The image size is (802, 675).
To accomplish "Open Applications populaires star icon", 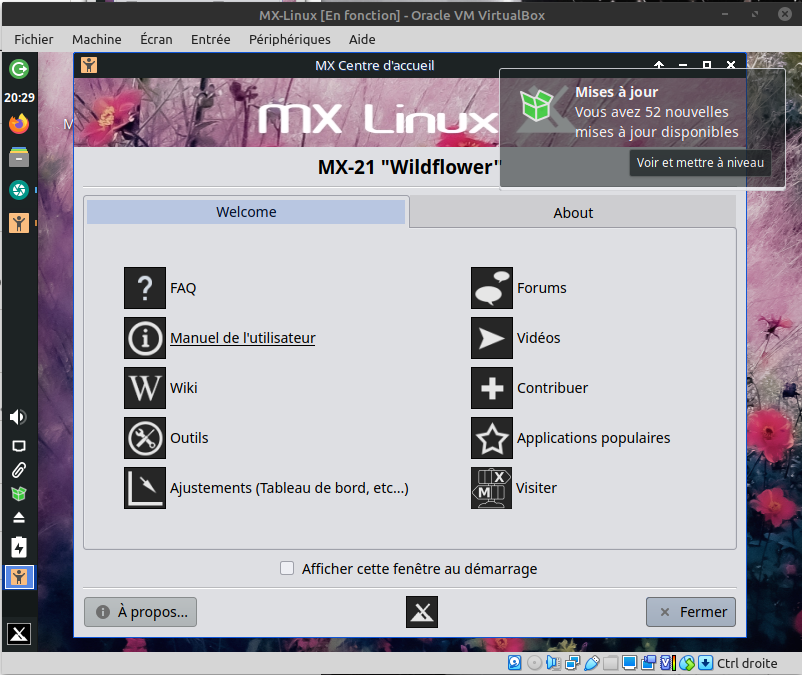I will [491, 438].
